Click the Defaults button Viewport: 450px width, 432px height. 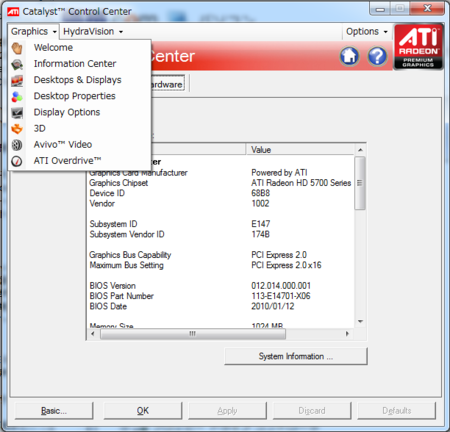tap(397, 411)
